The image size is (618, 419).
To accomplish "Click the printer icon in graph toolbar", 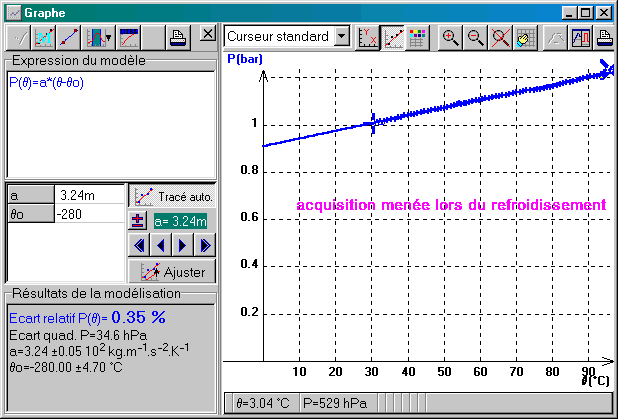I will click(604, 37).
